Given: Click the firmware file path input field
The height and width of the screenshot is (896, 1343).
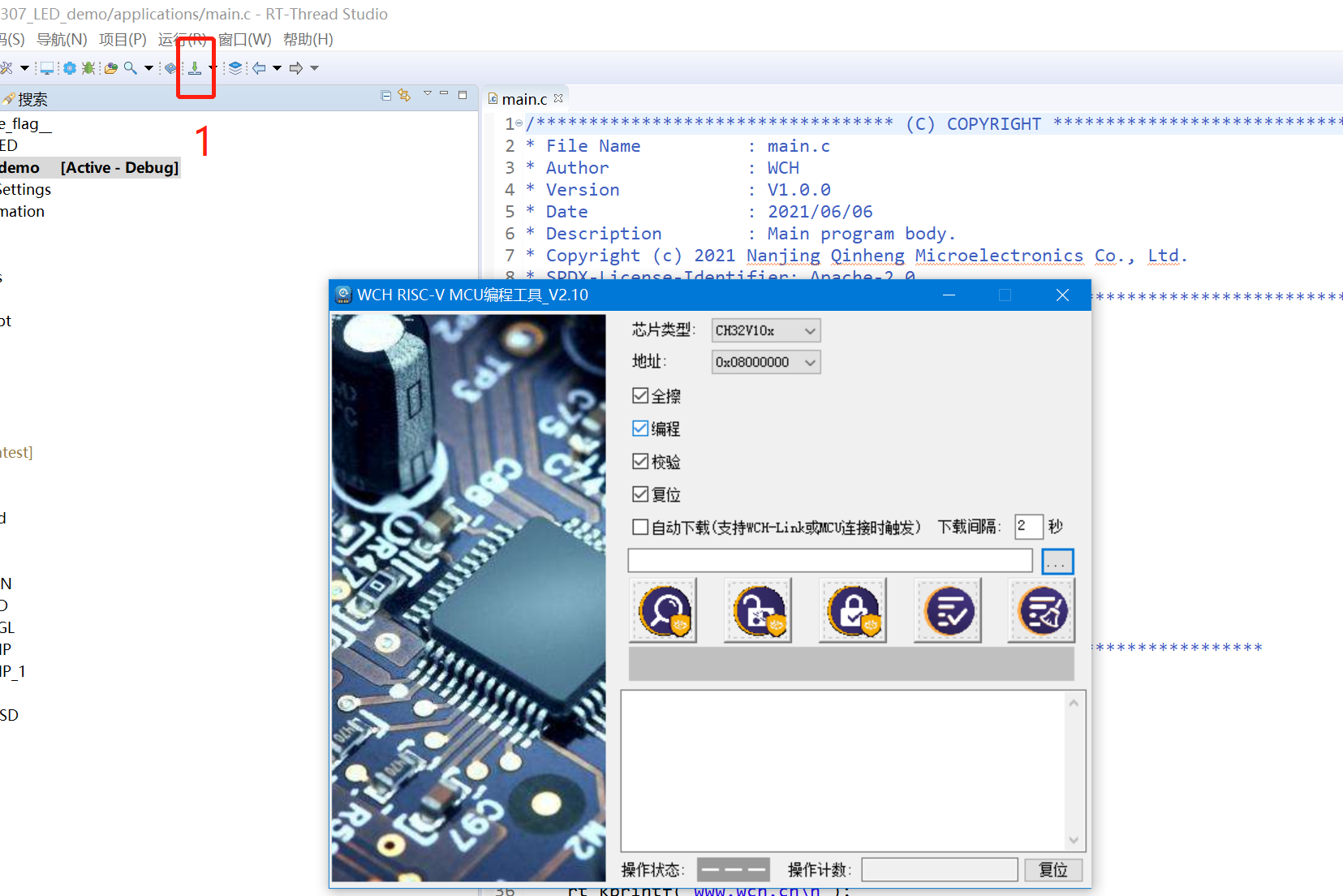Looking at the screenshot, I should click(x=830, y=561).
